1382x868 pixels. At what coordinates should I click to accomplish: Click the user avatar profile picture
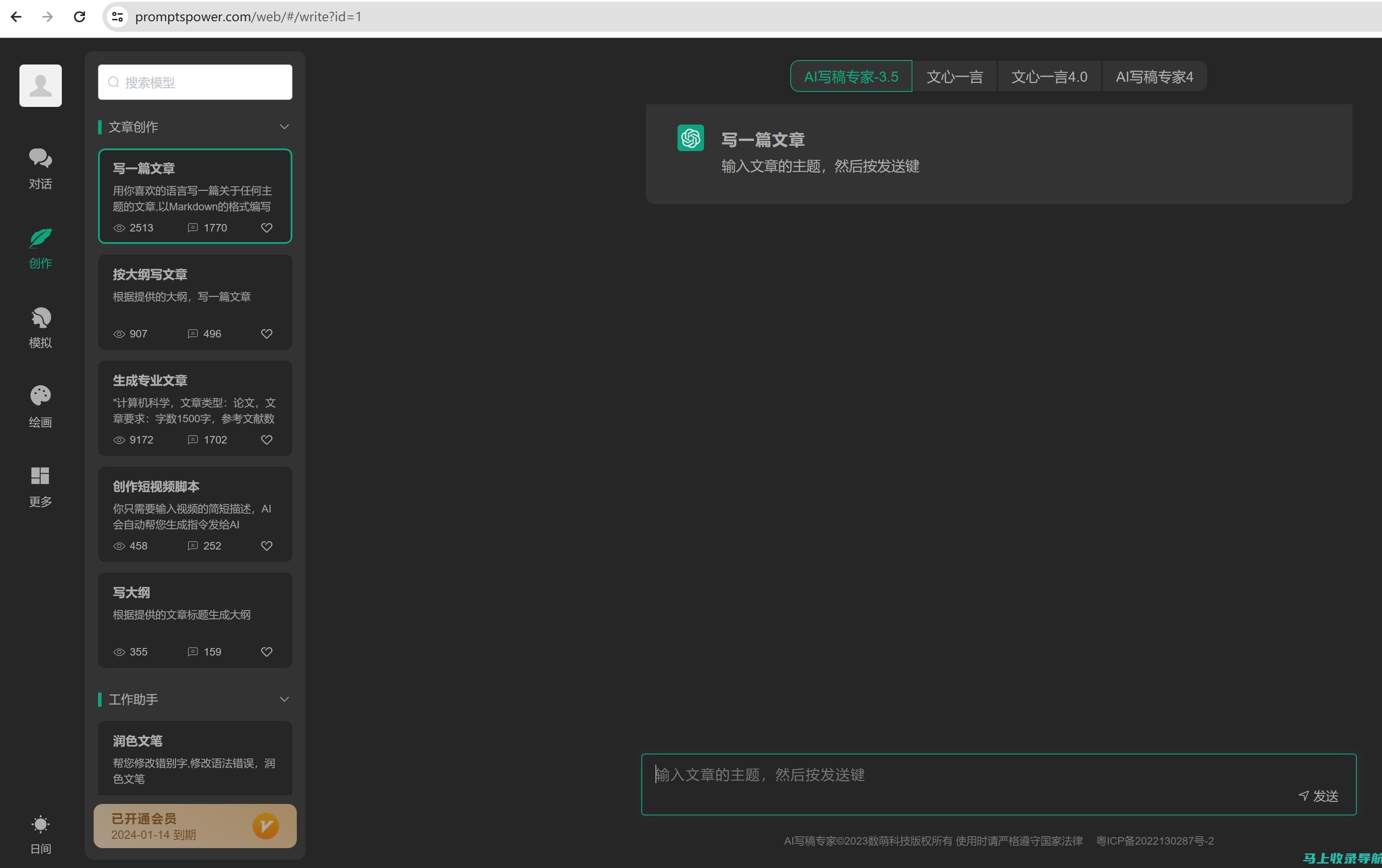[x=41, y=86]
